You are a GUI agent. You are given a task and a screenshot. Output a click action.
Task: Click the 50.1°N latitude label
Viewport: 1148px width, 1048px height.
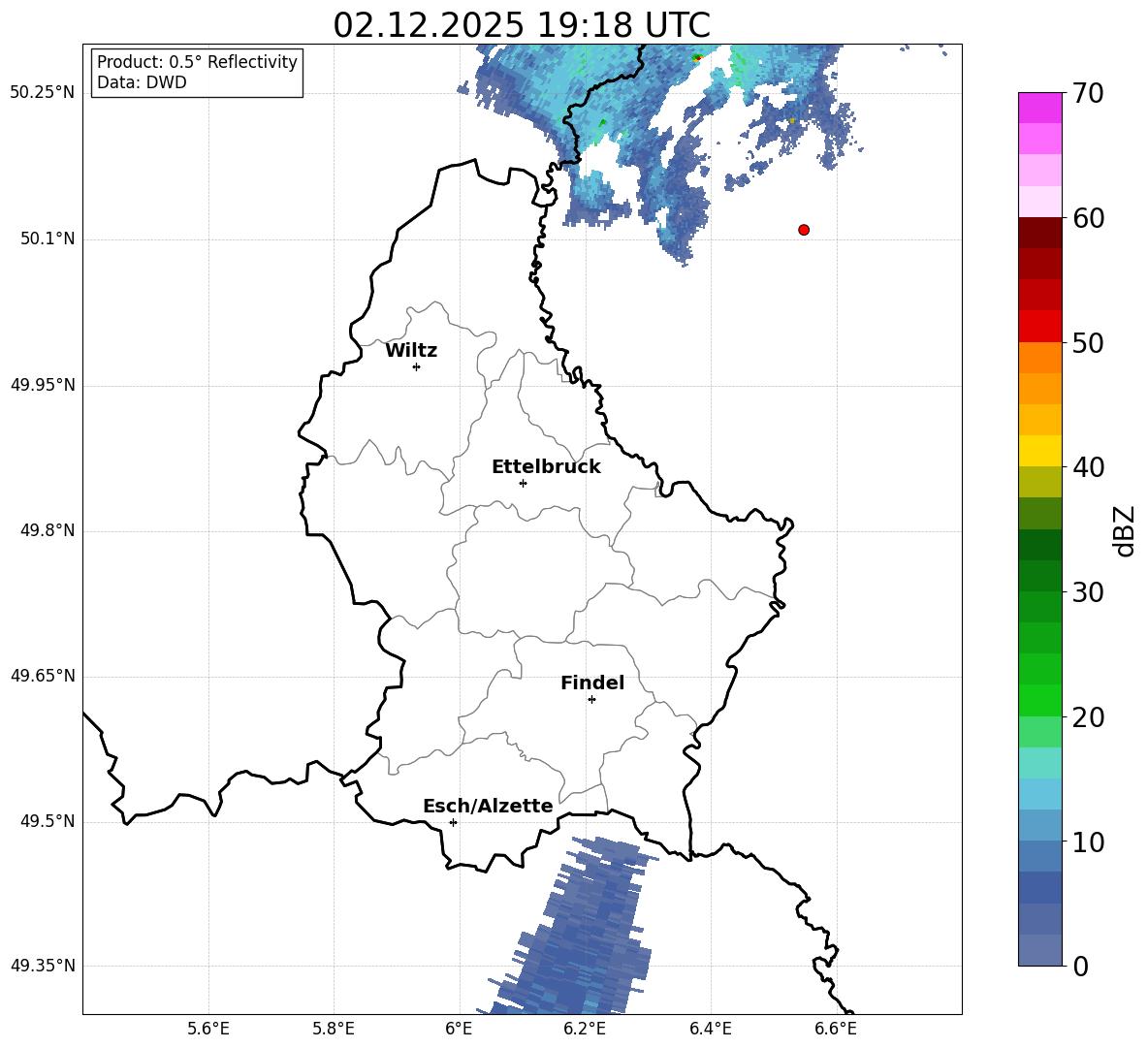[48, 239]
